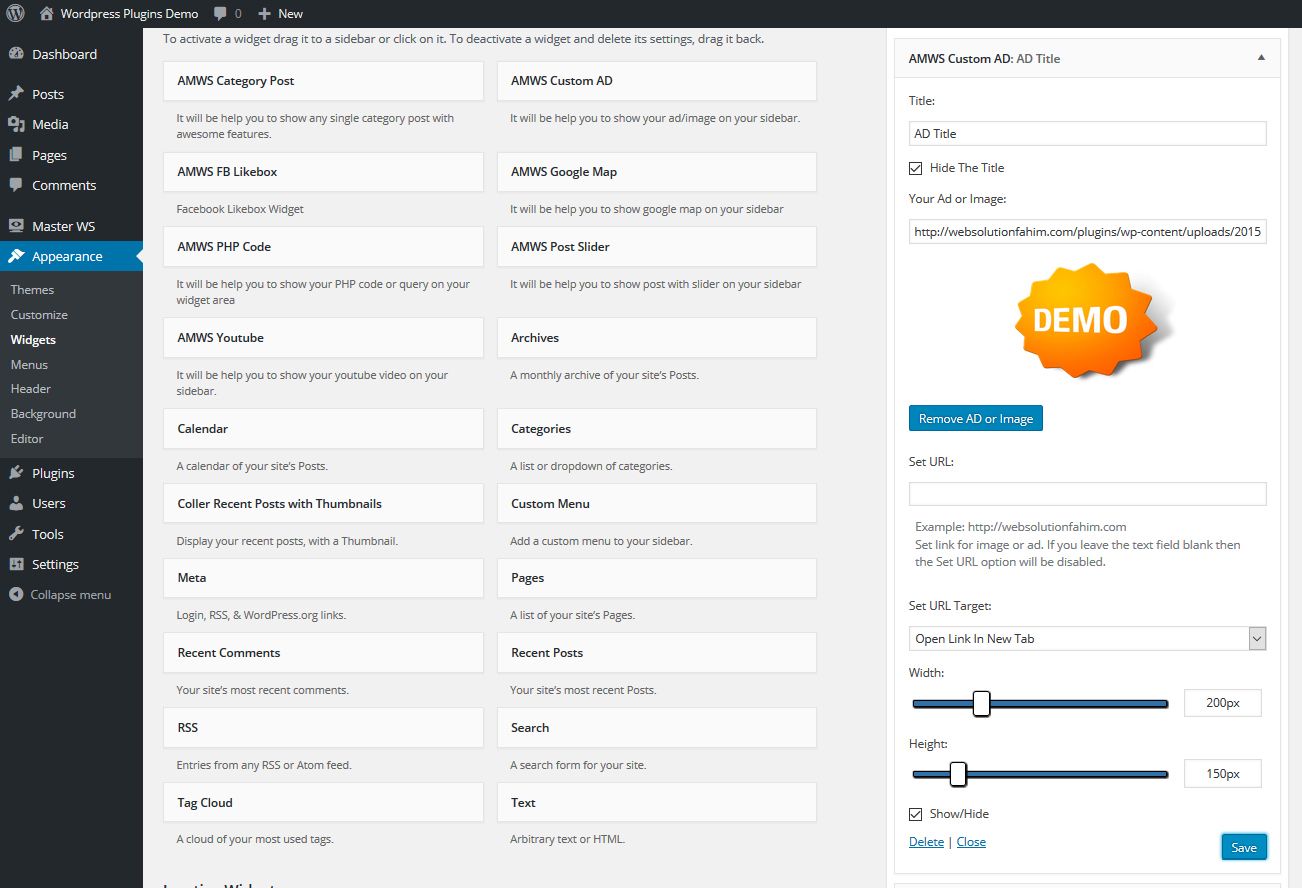Select the Widgets submenu item

(x=33, y=340)
